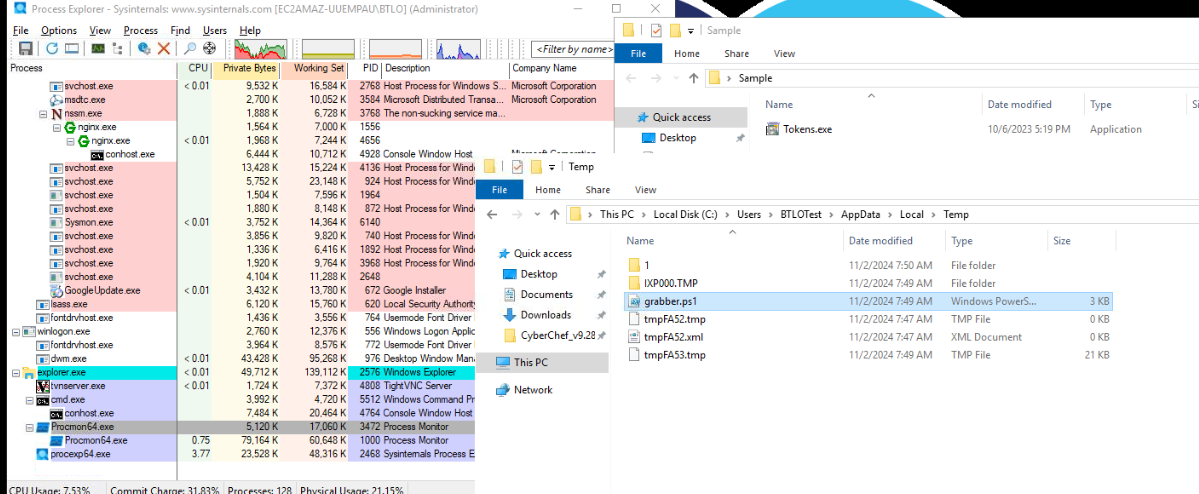Viewport: 1199px width, 494px height.
Task: Expand chevron after AppData in address bar
Action: 892,215
